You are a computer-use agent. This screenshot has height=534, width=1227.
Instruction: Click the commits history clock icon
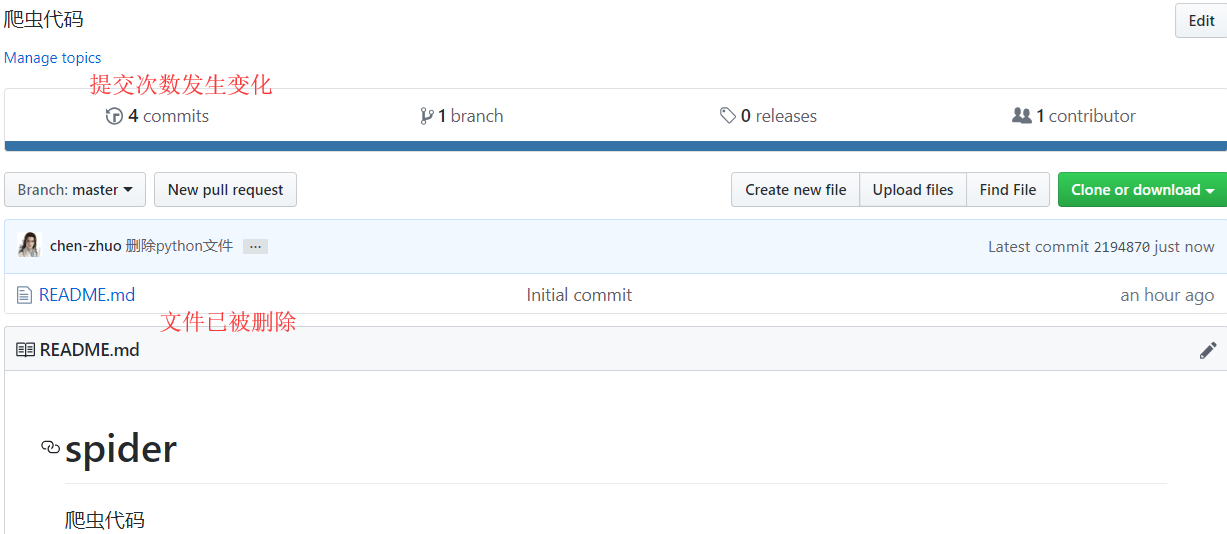pyautogui.click(x=114, y=116)
